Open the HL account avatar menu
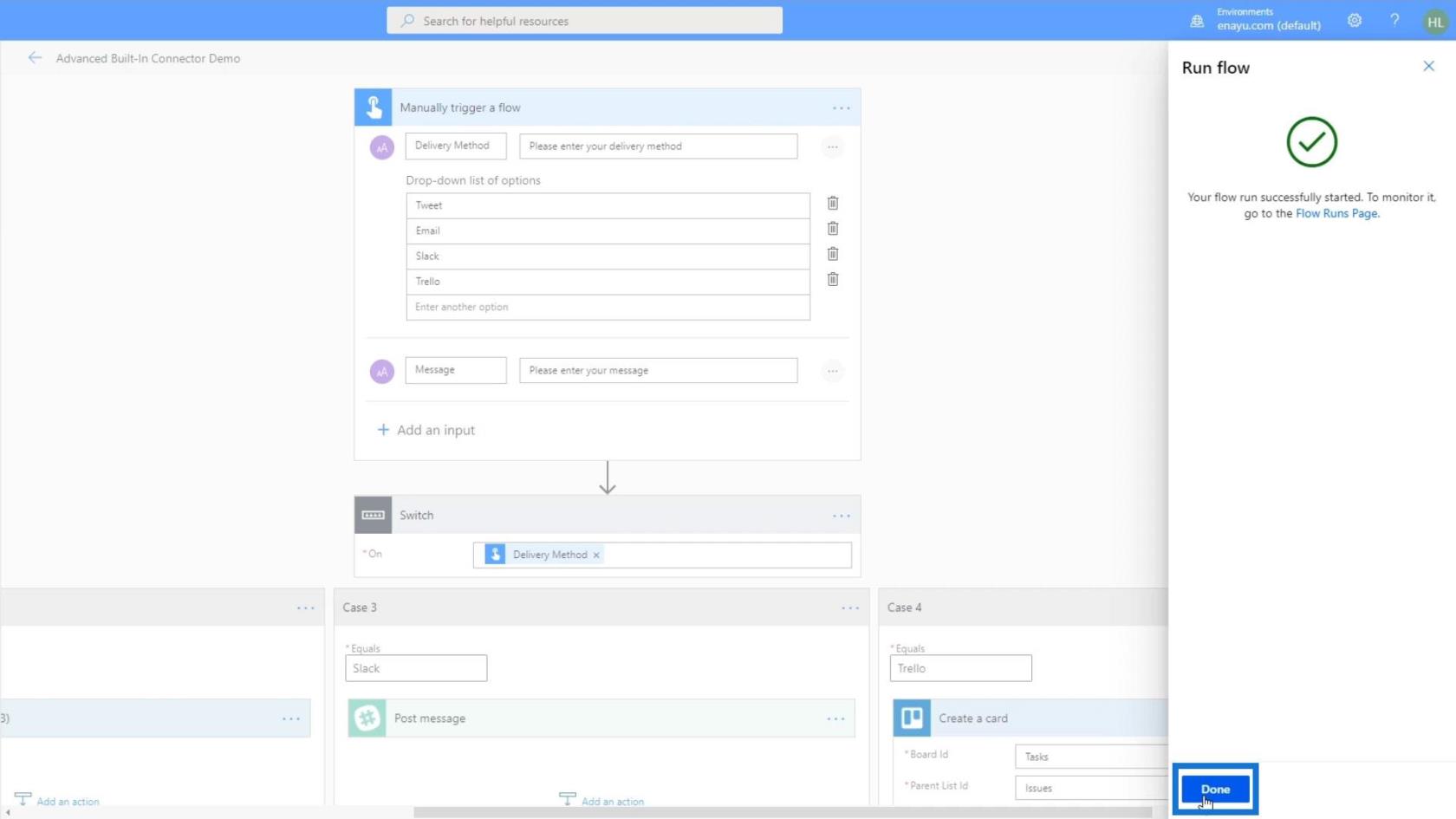 tap(1435, 22)
